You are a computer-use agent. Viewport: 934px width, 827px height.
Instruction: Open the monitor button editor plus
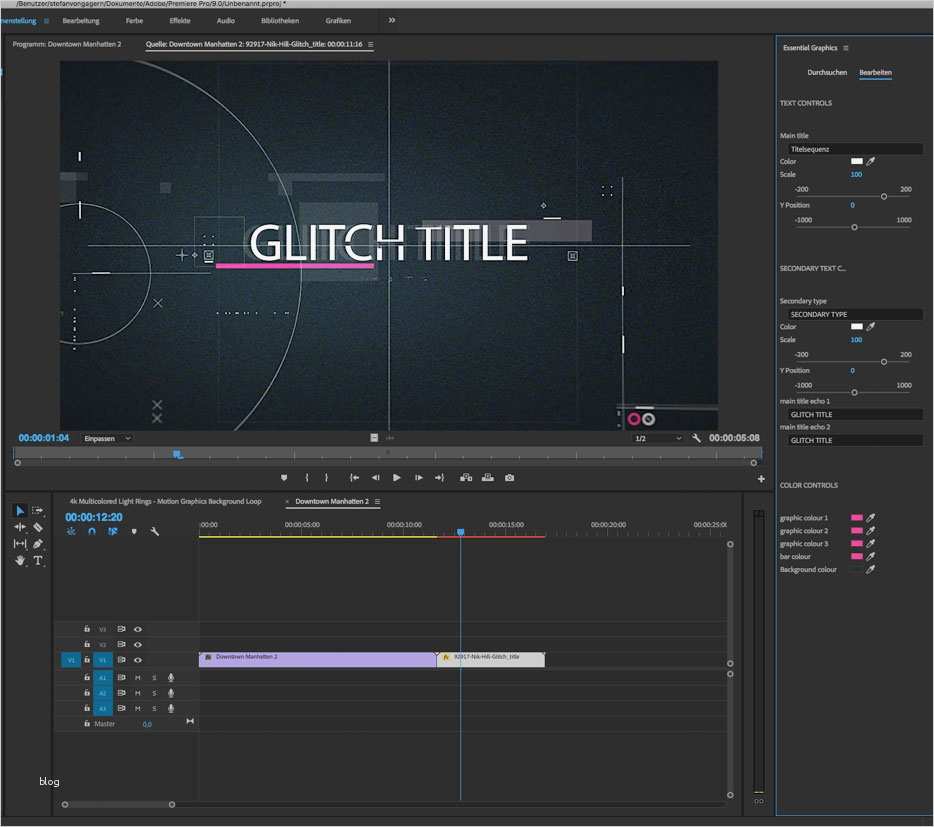pos(761,479)
